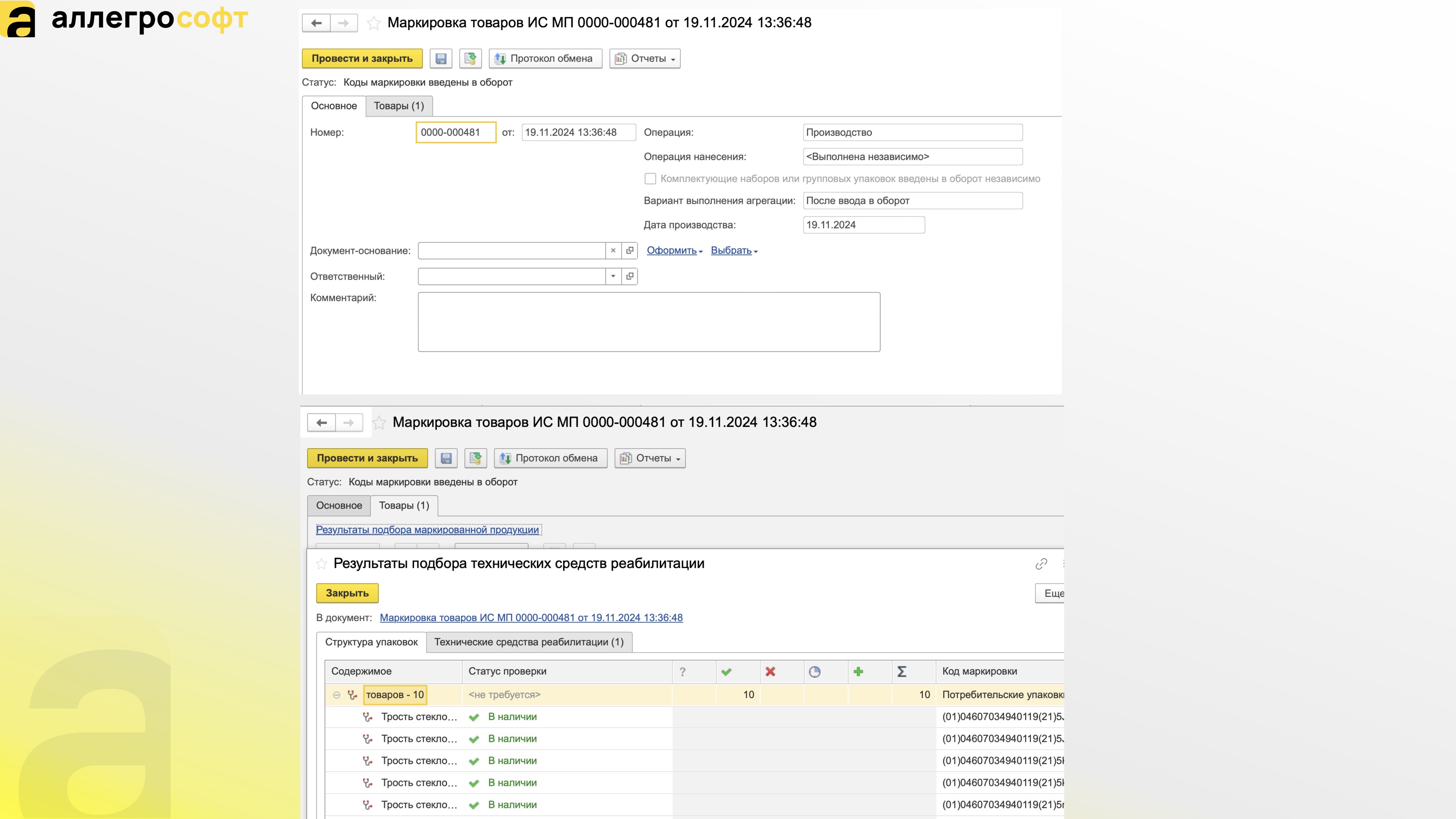Click Статус проверки column header
The height and width of the screenshot is (819, 1456).
(567, 672)
